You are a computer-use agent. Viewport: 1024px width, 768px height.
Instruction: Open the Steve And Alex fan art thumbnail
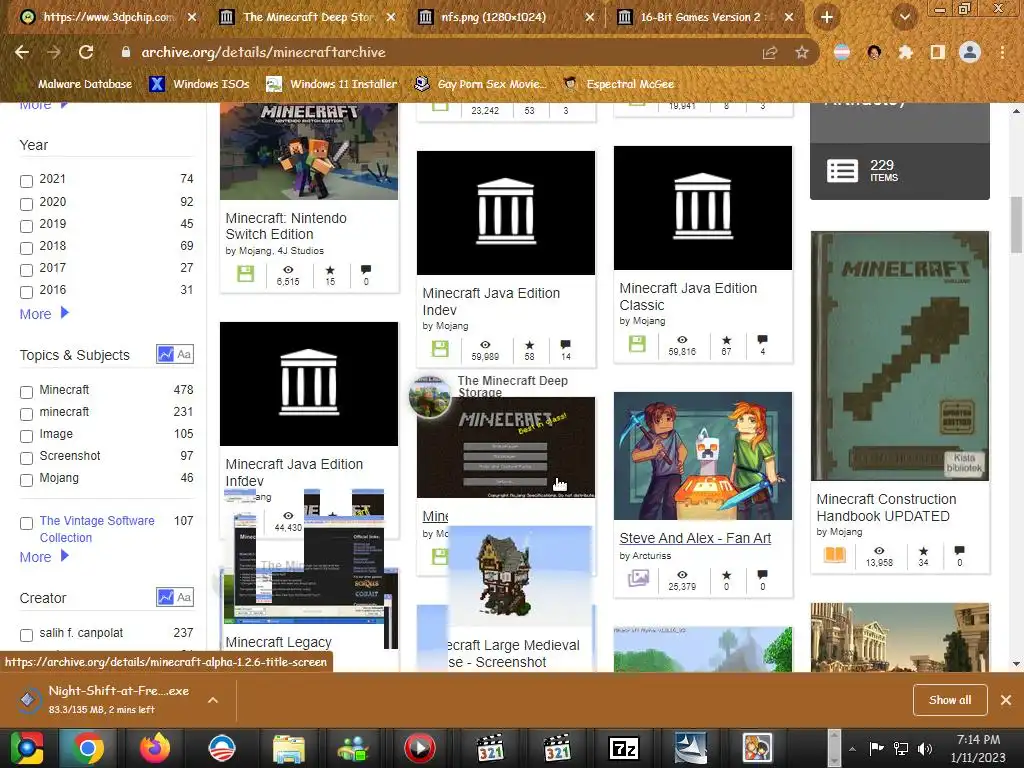(703, 456)
